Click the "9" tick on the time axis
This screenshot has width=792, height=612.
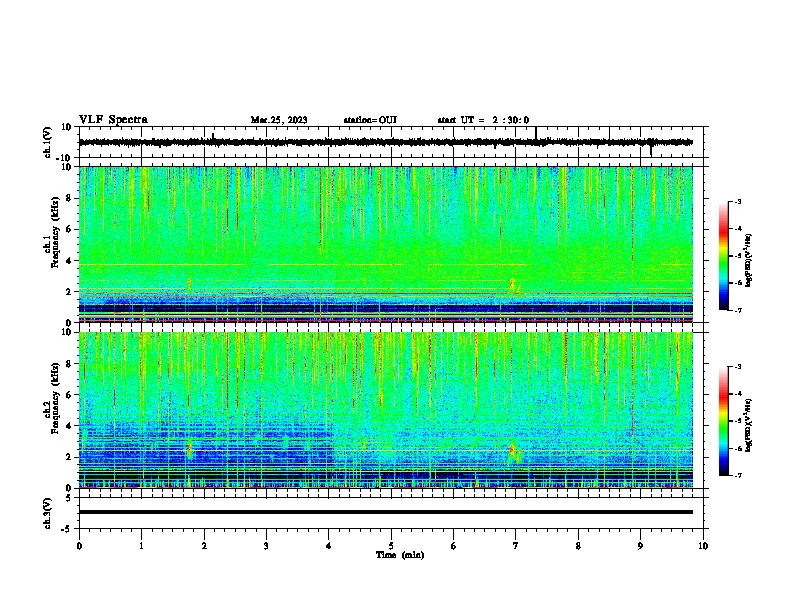pyautogui.click(x=640, y=546)
